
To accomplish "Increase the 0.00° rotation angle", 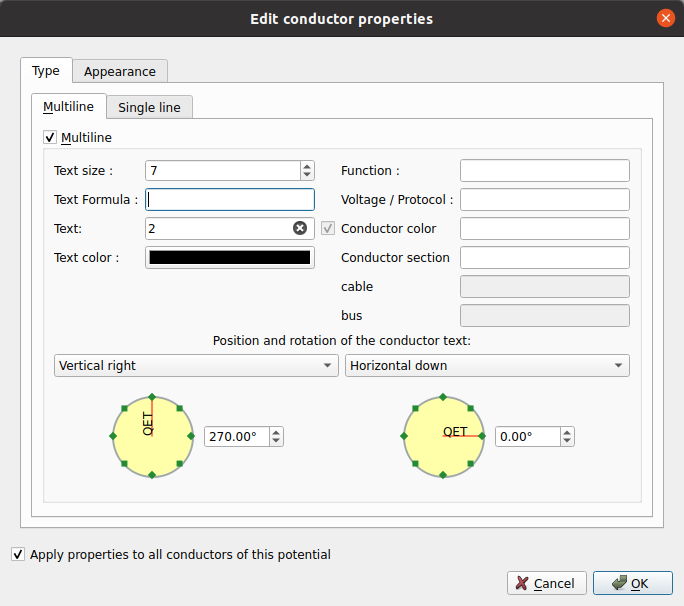I will pos(567,432).
